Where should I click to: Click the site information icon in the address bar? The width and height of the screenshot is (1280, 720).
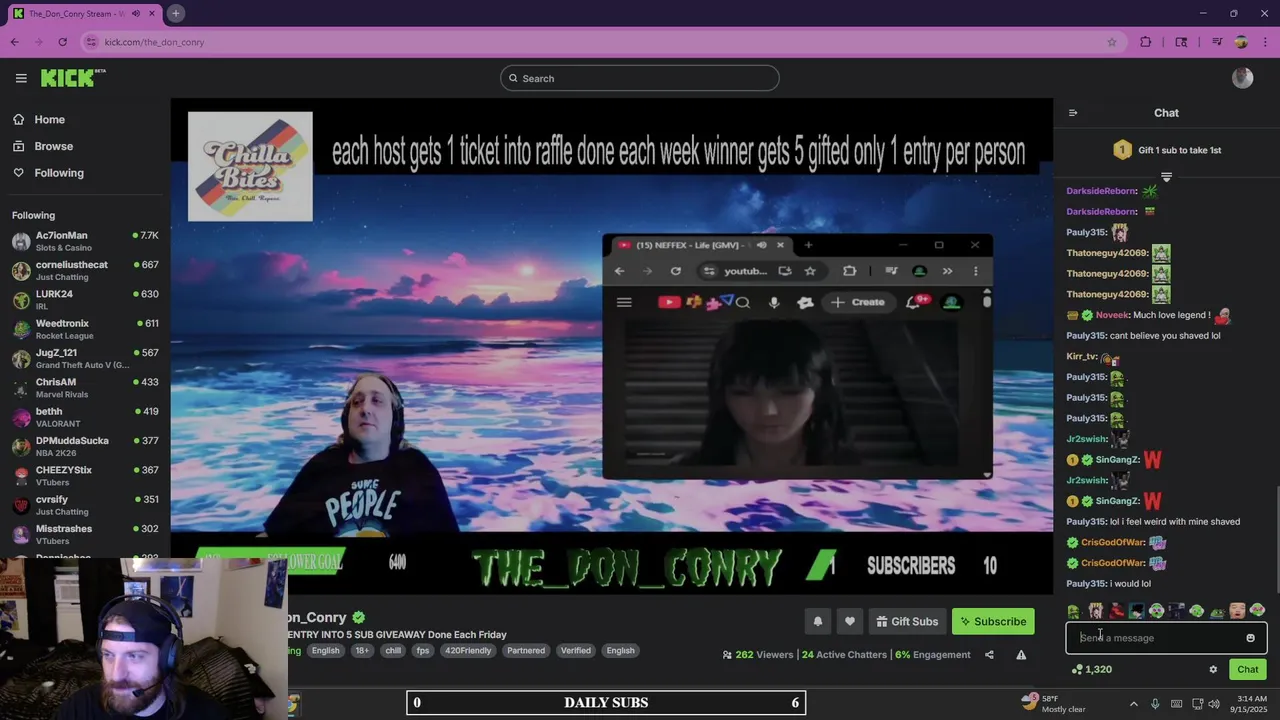91,42
